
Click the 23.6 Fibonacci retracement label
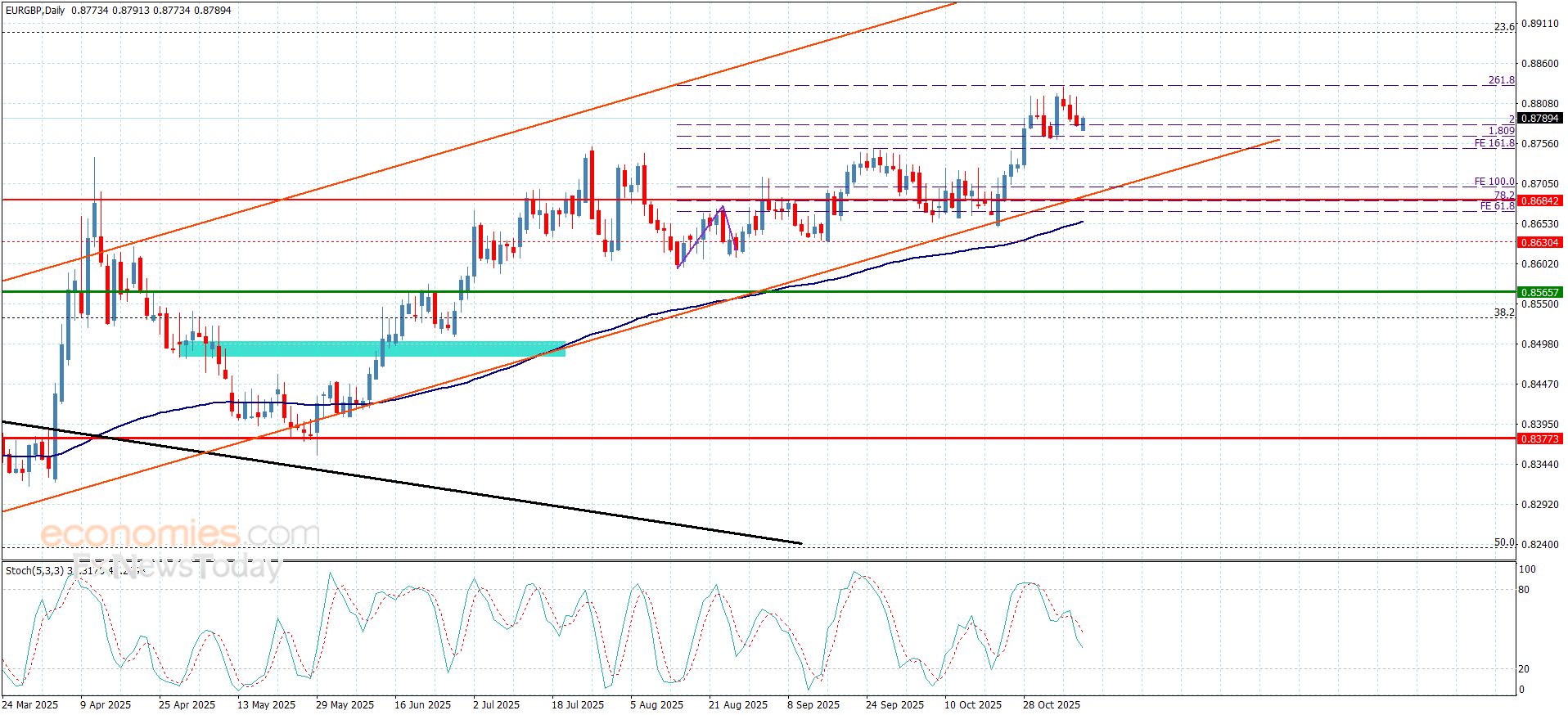coord(1503,27)
